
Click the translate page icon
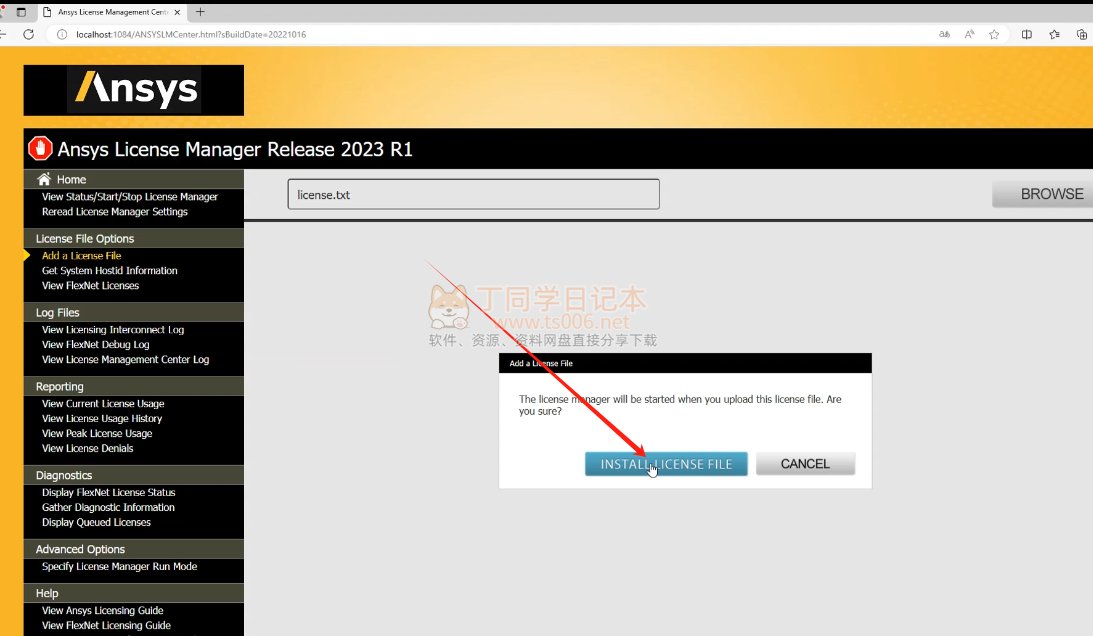945,34
